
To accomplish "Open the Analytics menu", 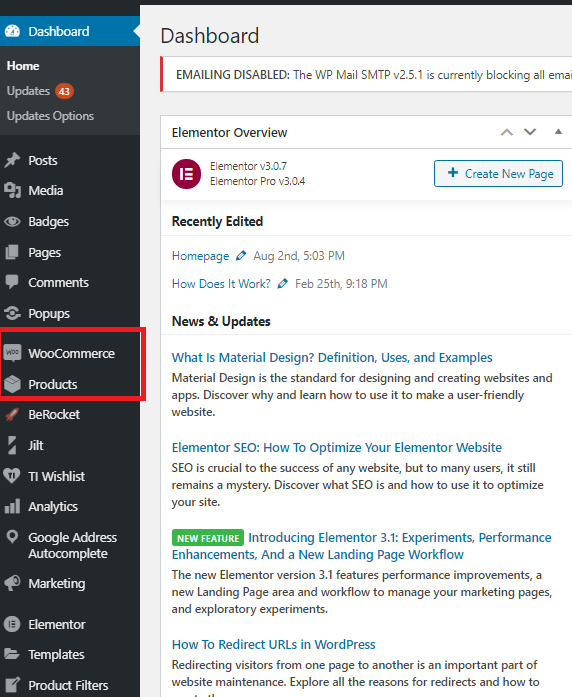I will [x=70, y=506].
